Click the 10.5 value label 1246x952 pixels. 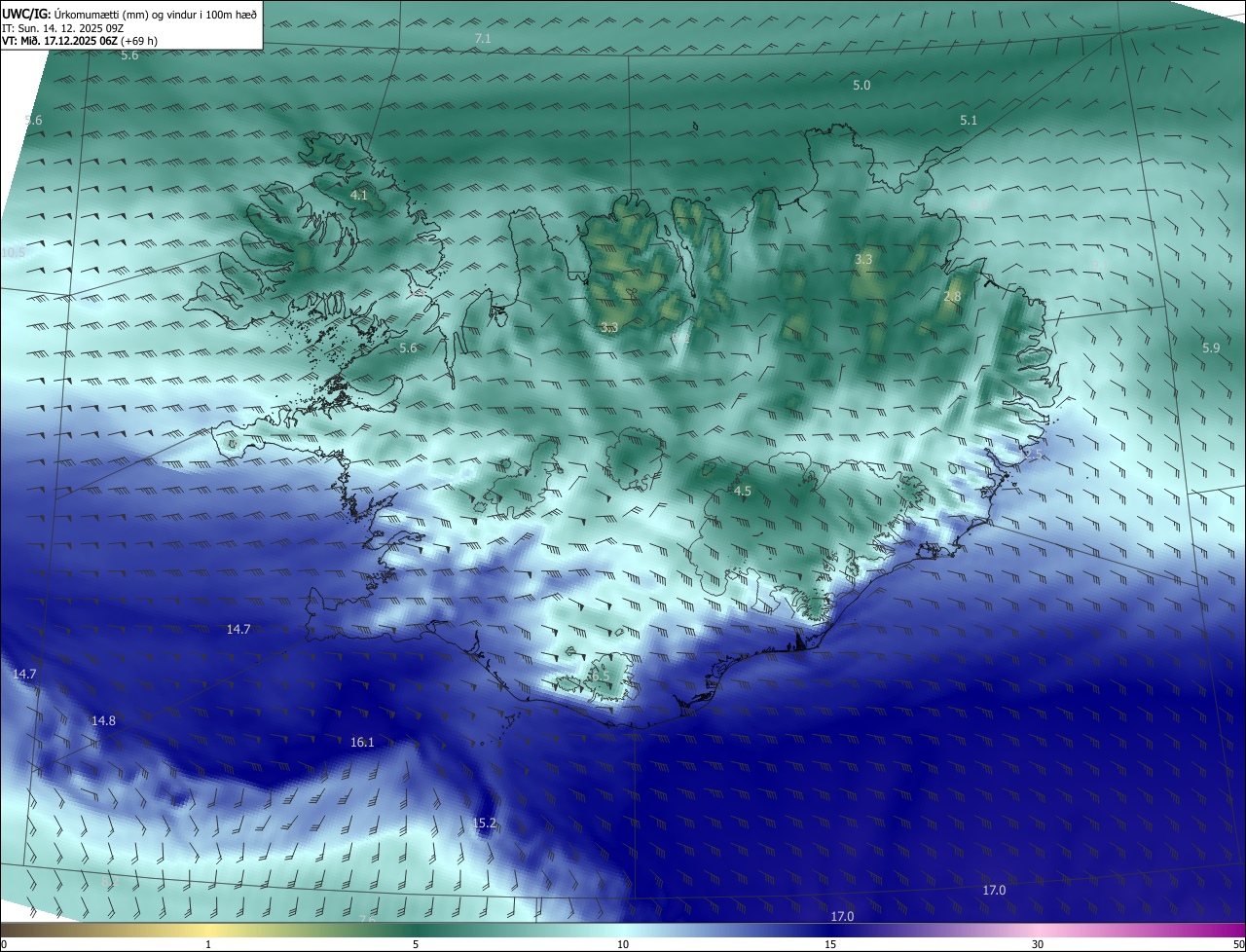[13, 253]
